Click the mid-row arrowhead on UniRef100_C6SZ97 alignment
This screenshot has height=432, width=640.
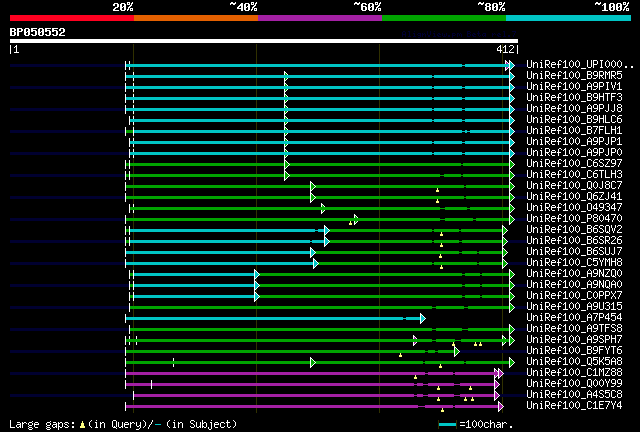[x=287, y=165]
